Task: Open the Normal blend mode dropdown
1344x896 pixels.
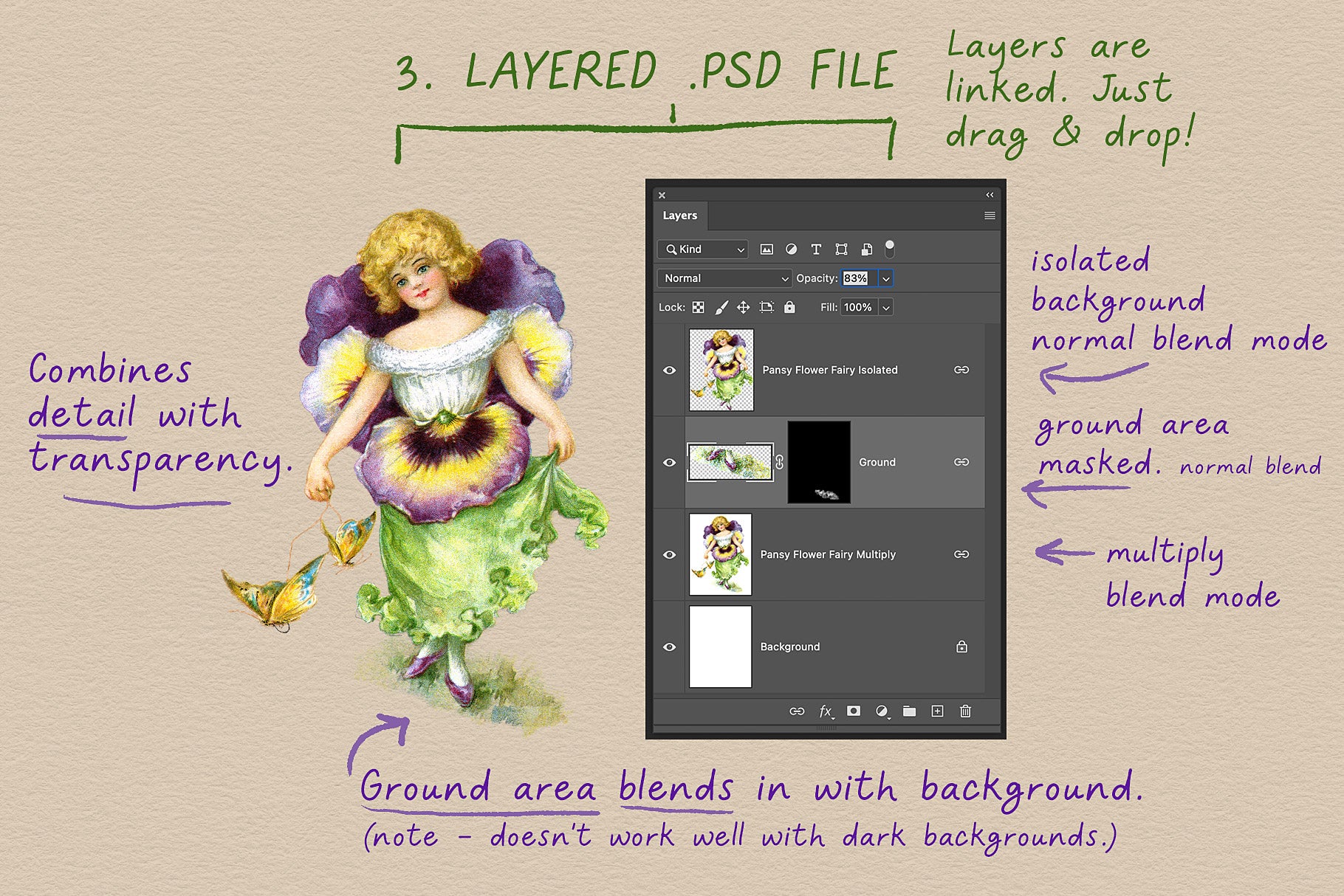Action: point(724,278)
